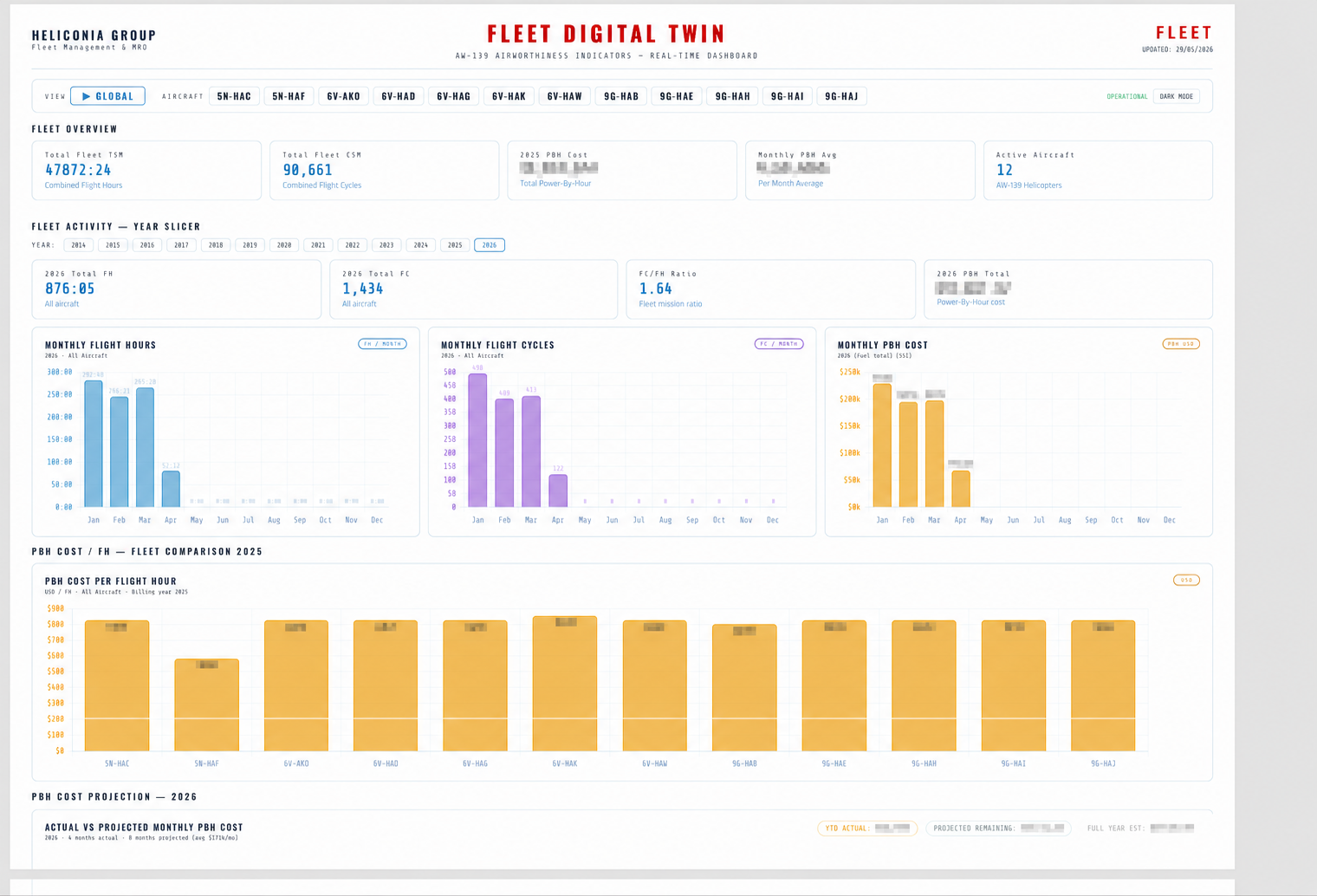Click the 9G-HAB bar in cost per flight hour chart
Viewport: 1317px width, 896px height.
pyautogui.click(x=744, y=688)
